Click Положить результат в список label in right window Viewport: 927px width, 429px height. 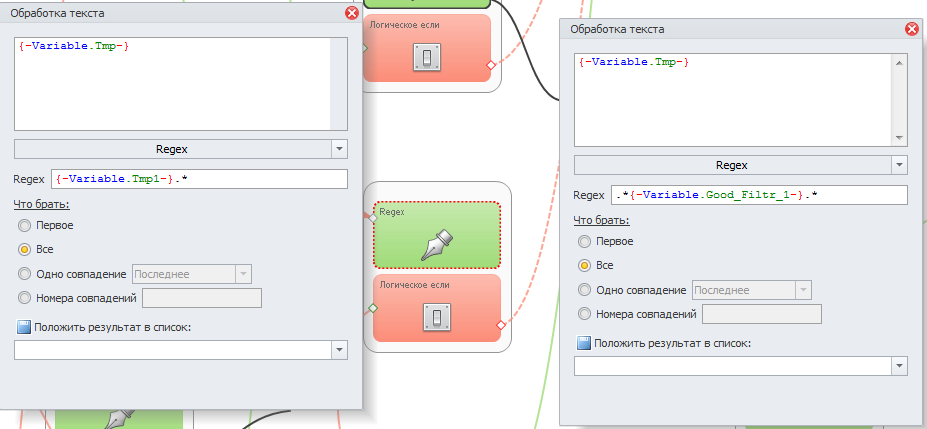click(x=672, y=343)
